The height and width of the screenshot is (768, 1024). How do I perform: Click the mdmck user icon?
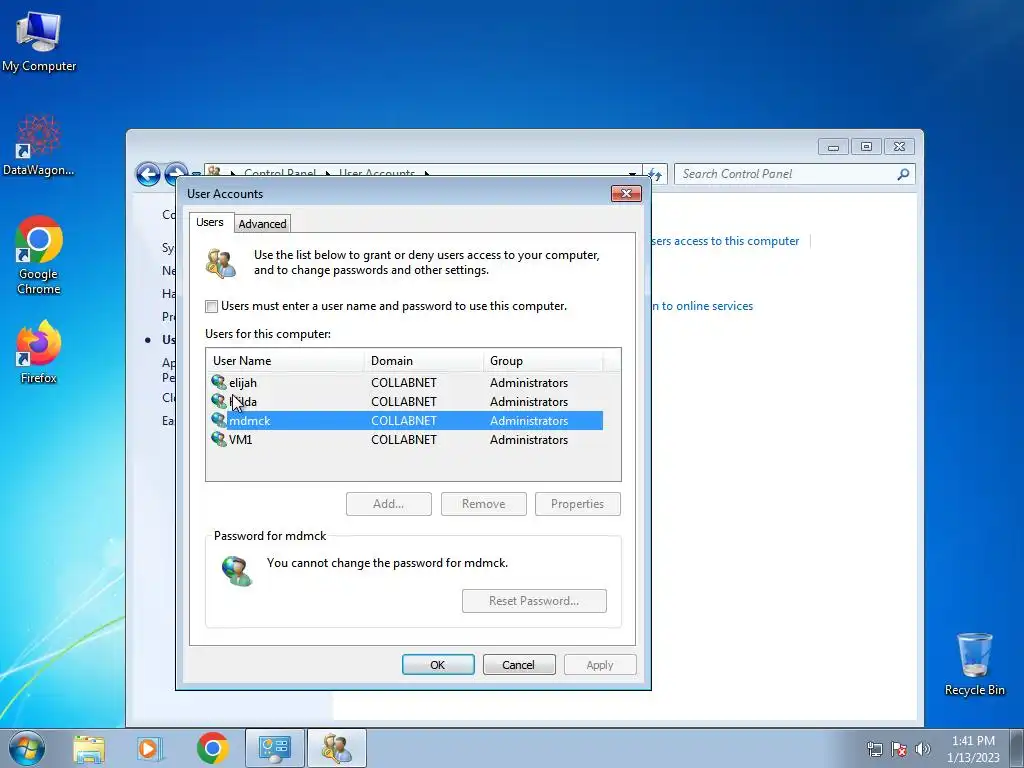point(219,420)
